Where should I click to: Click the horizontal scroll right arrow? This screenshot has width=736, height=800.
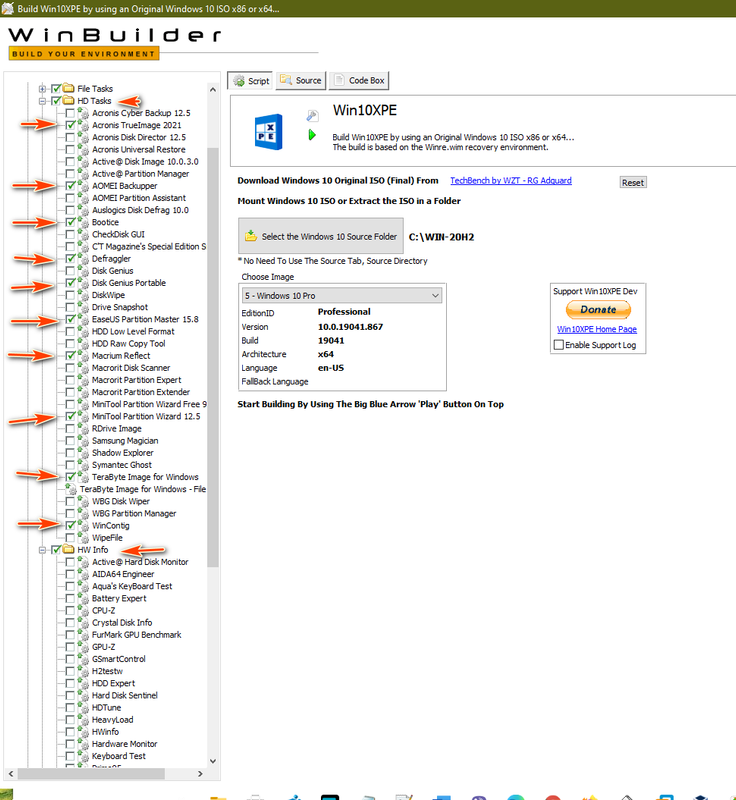coord(200,774)
